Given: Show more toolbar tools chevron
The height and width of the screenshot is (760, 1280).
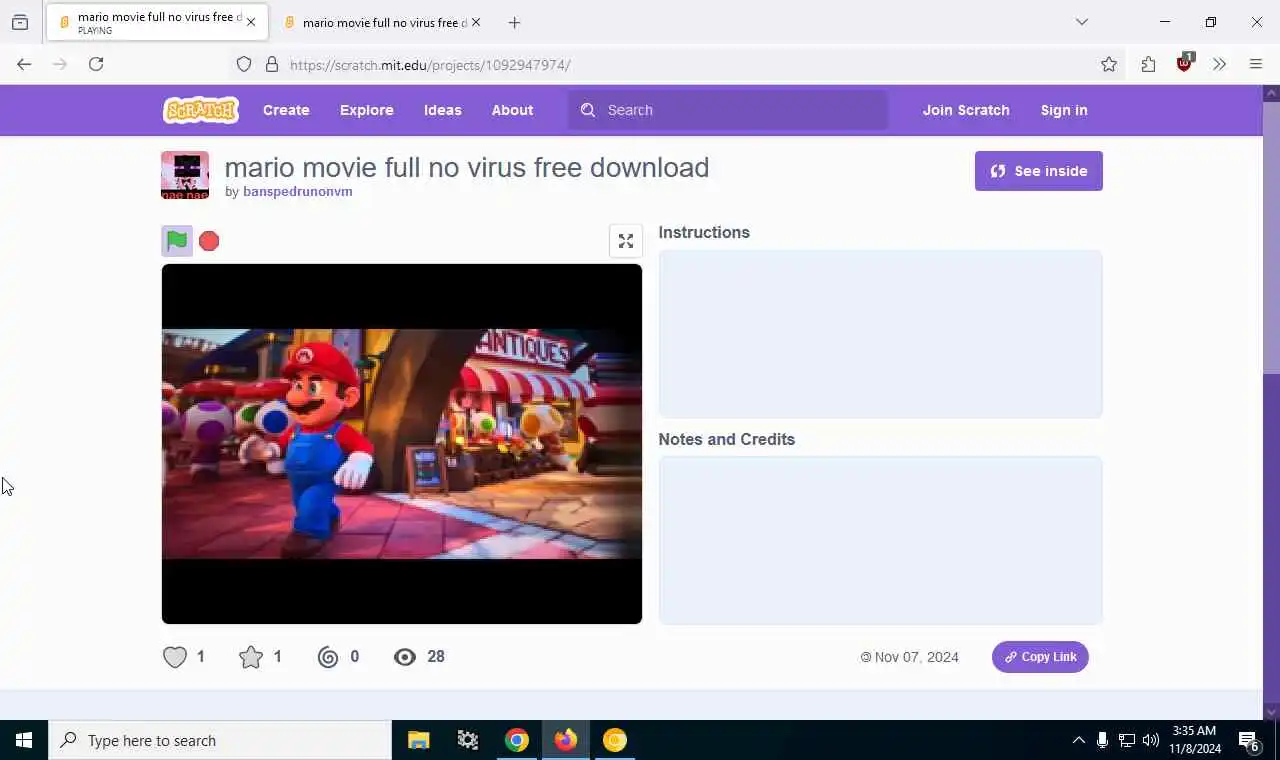Looking at the screenshot, I should click(1219, 65).
